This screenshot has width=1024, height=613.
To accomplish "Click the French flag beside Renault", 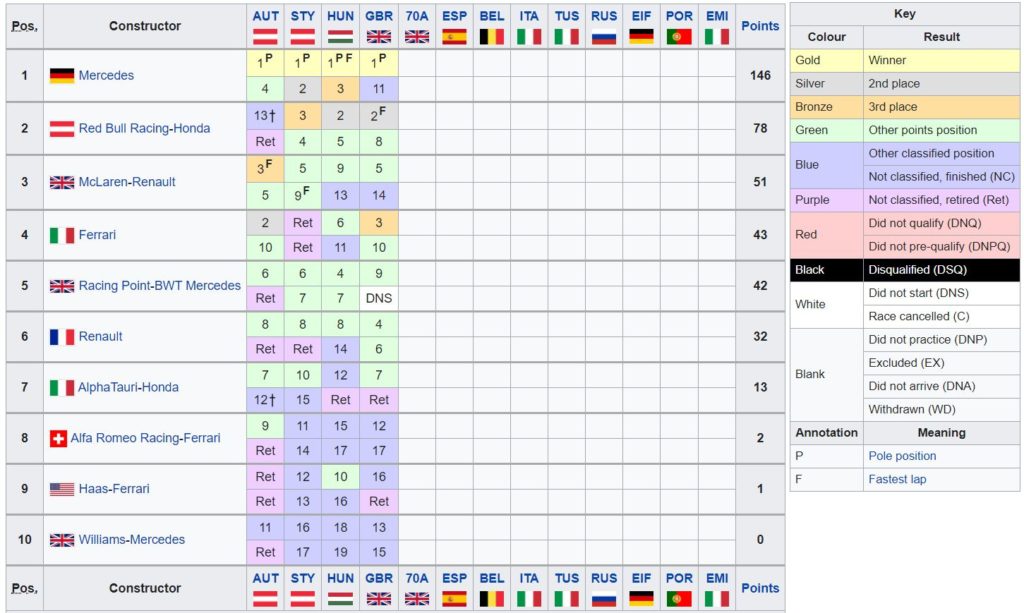I will click(61, 337).
